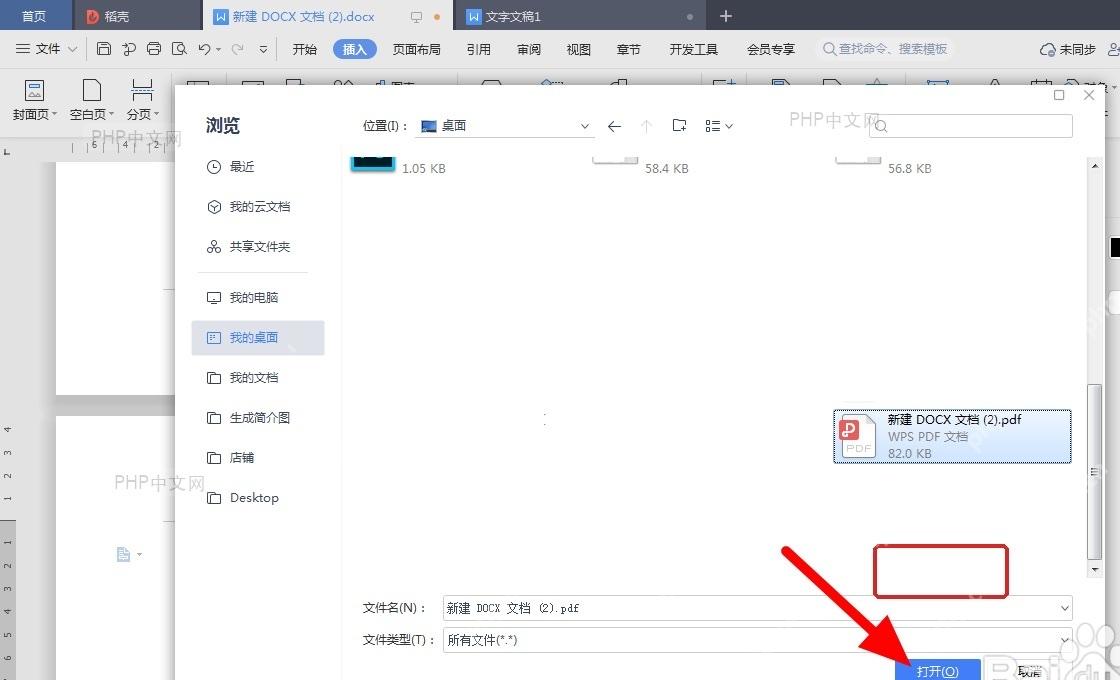1120x680 pixels.
Task: Open 共享文件夹 in the sidebar
Action: coord(258,246)
